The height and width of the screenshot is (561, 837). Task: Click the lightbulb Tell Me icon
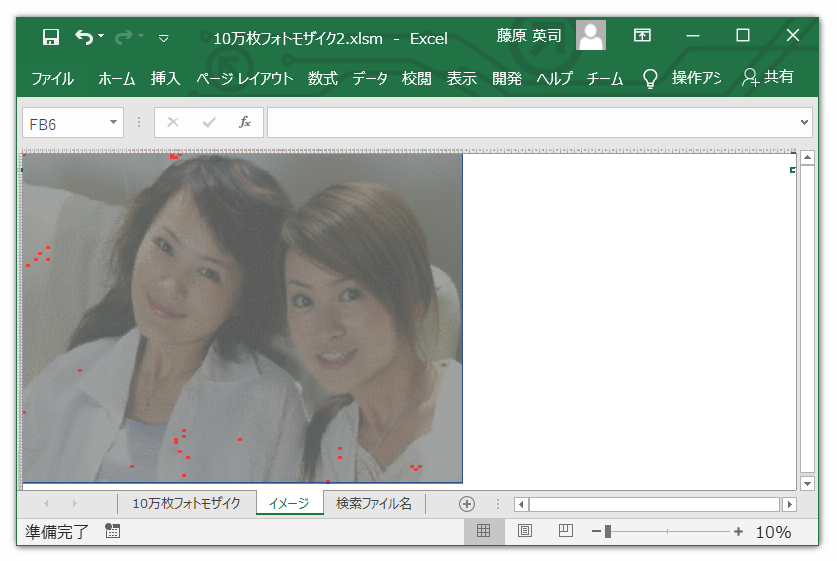pyautogui.click(x=650, y=78)
